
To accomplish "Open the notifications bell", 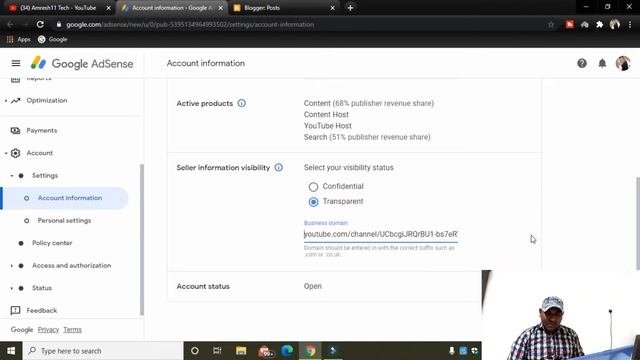I will (602, 63).
